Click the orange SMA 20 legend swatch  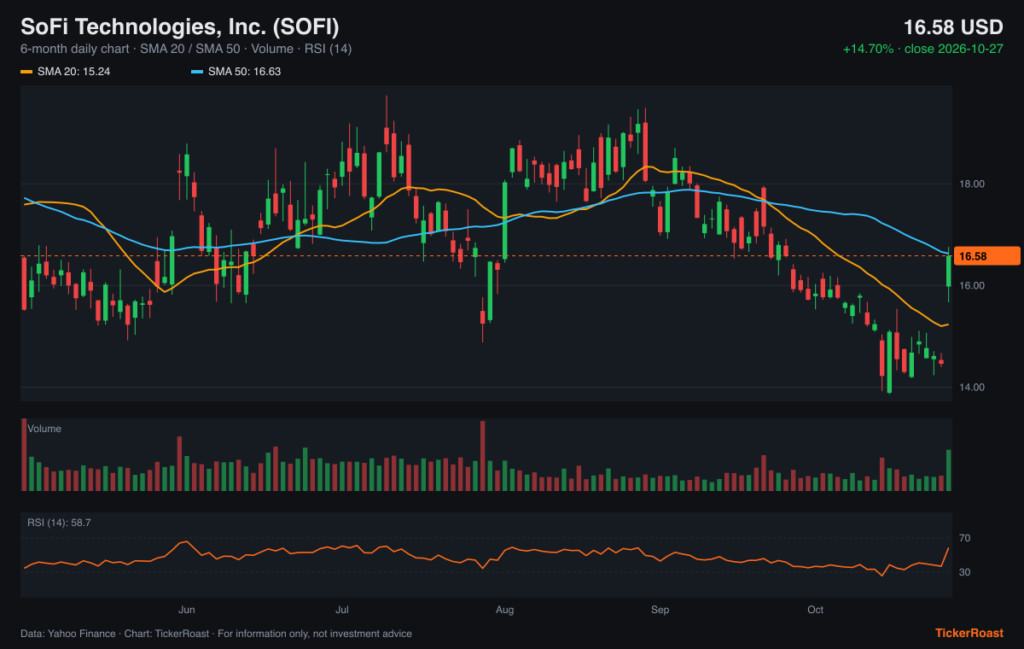pos(26,72)
